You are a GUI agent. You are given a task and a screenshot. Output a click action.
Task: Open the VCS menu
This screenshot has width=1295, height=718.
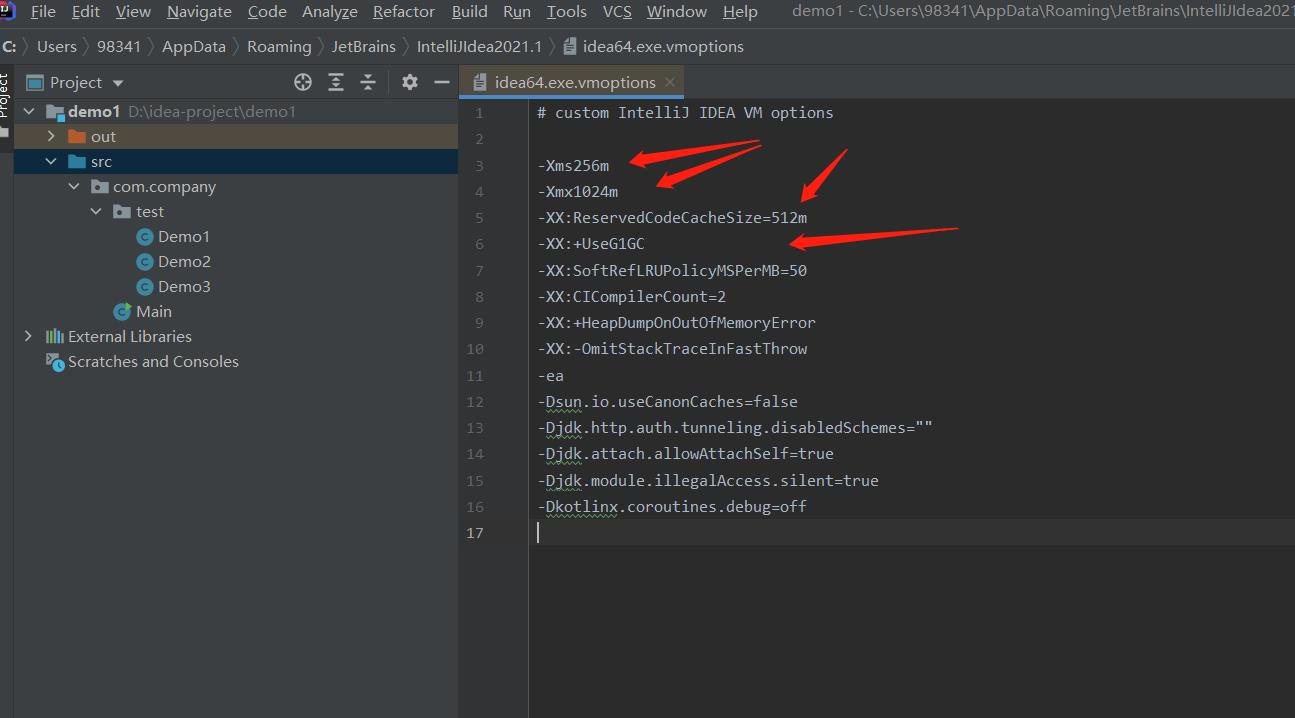(617, 12)
